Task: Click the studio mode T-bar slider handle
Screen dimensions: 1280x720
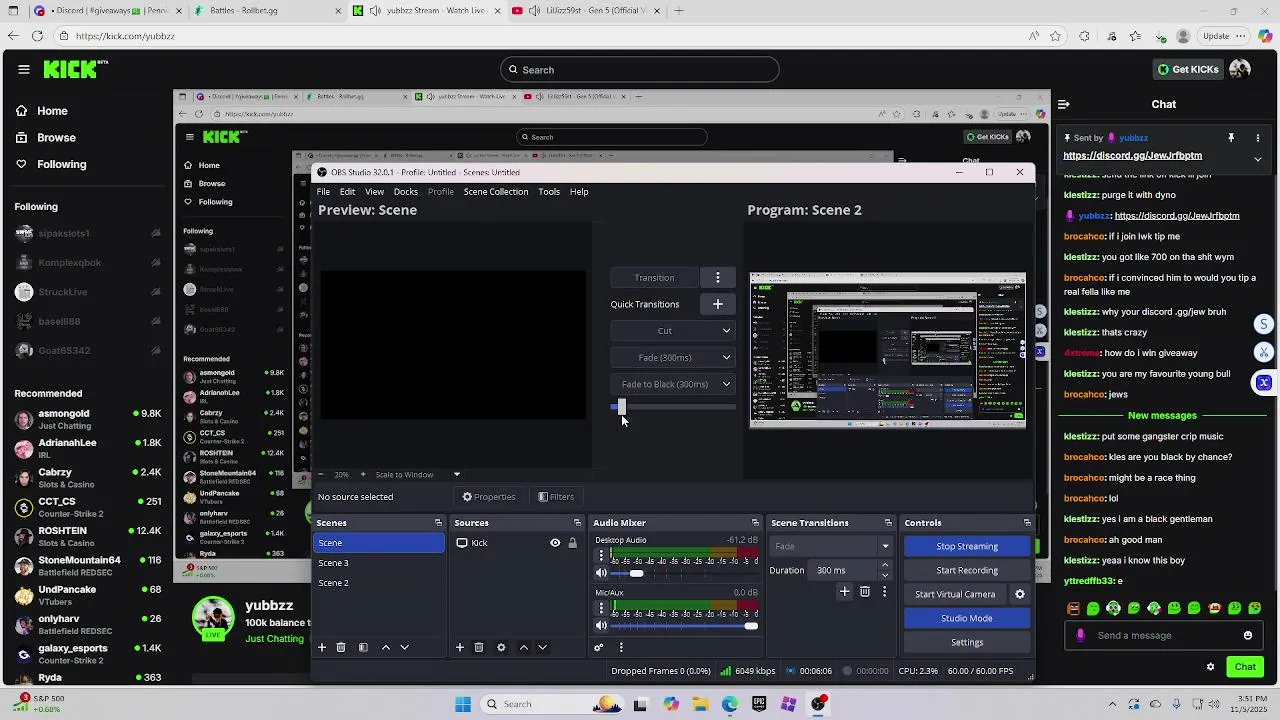Action: coord(621,407)
